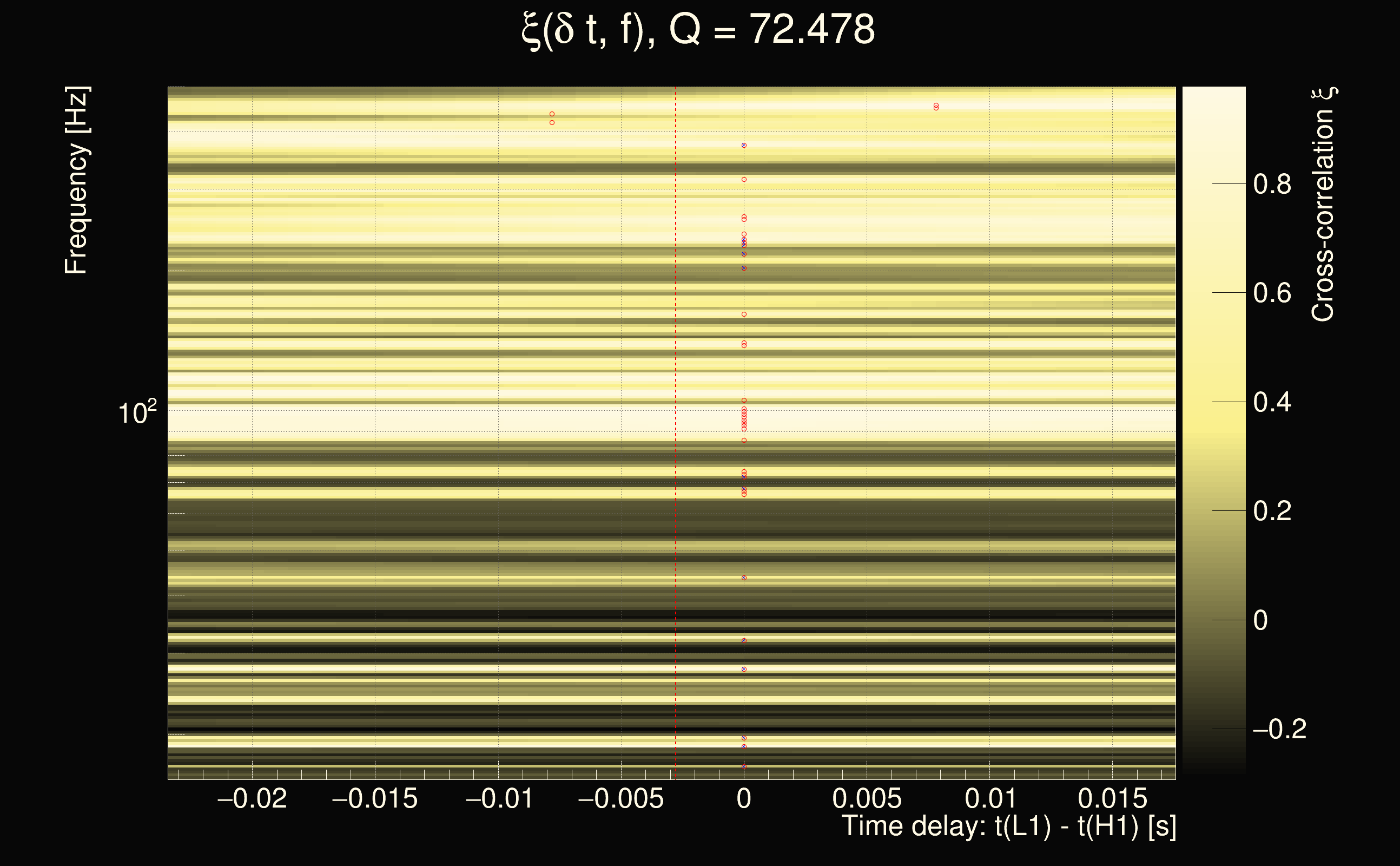
Task: Click the -0.2 colorbar tick label
Action: click(1279, 729)
